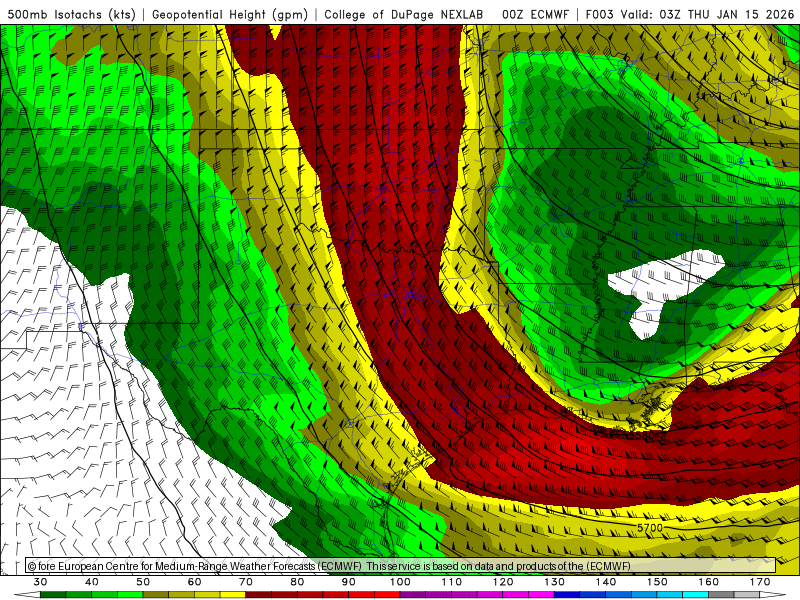Click the '90' value on the color scale

pos(348,582)
